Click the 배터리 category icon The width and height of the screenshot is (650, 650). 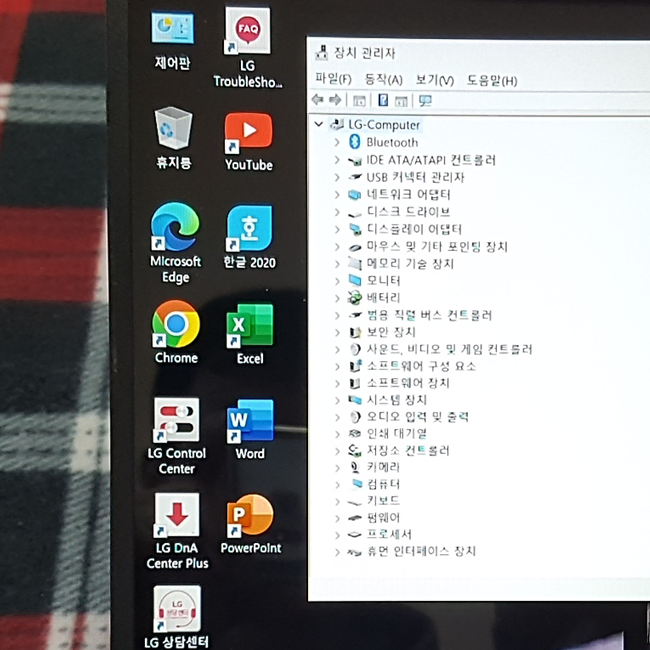click(354, 297)
